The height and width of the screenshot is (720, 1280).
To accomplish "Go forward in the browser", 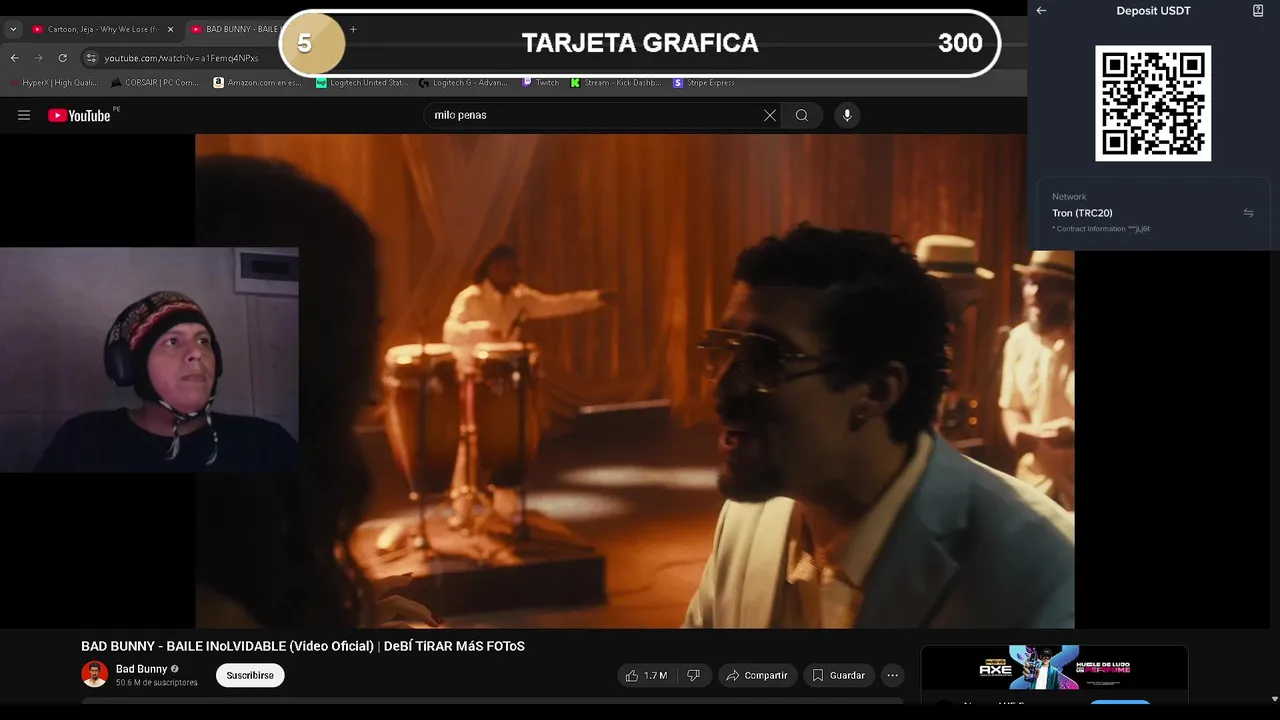I will tap(39, 58).
